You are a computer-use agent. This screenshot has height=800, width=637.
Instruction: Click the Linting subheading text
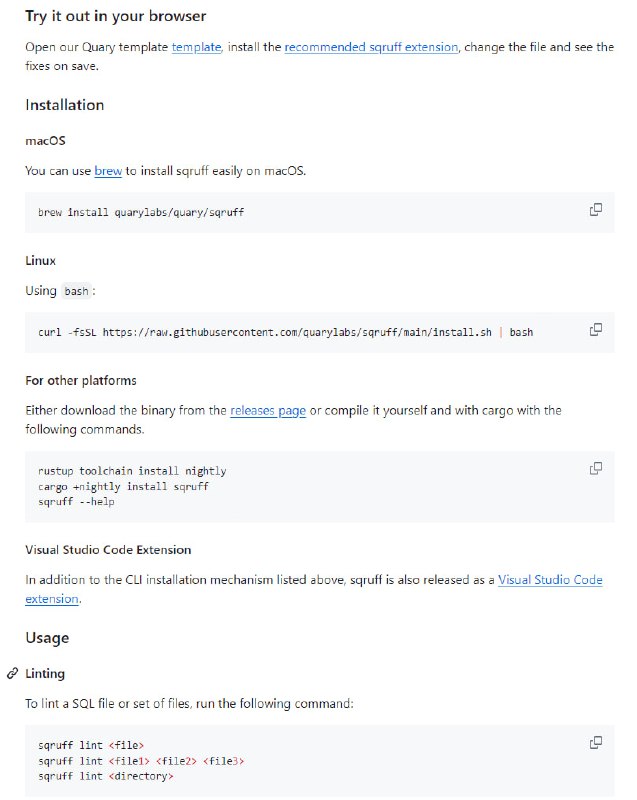coord(45,673)
